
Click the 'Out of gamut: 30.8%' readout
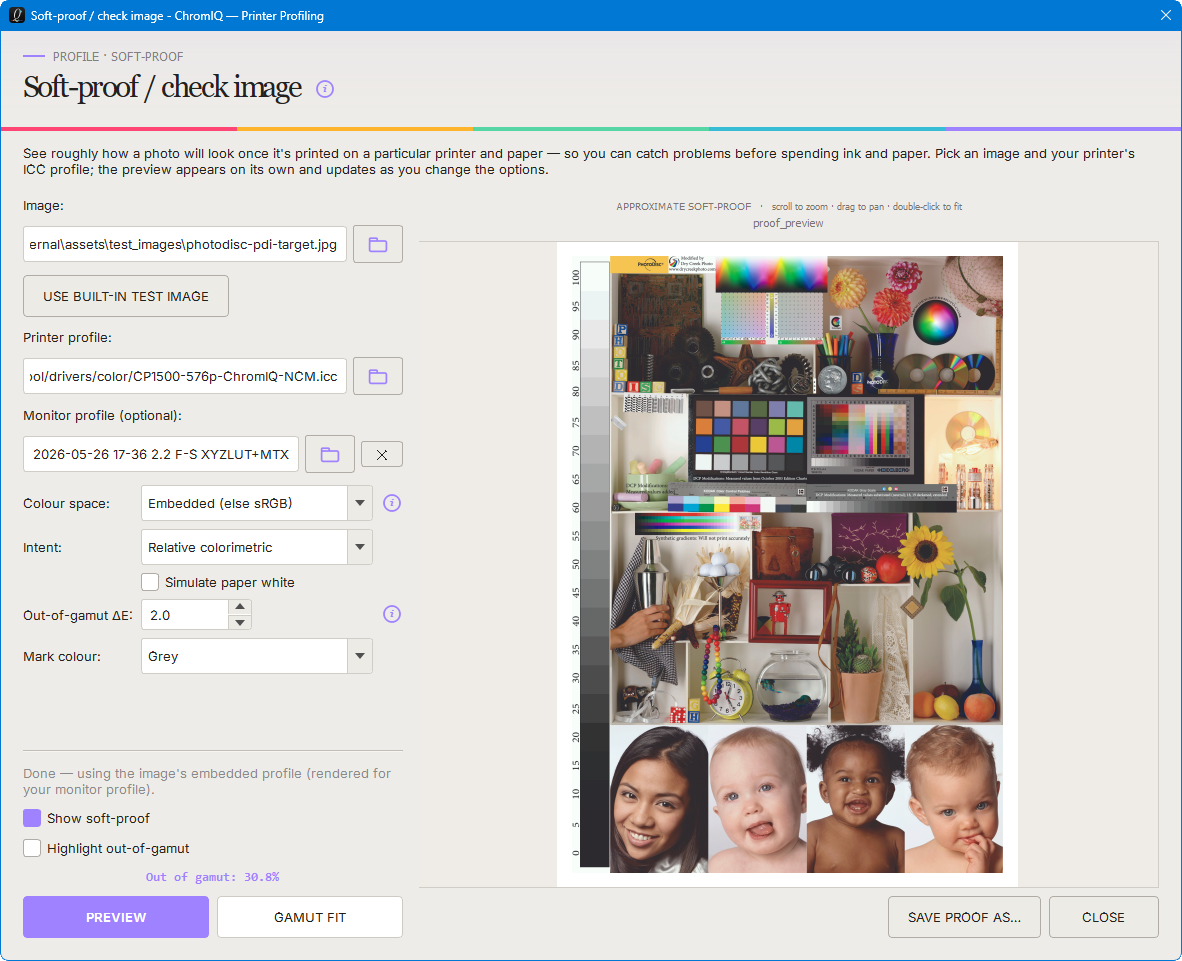click(x=213, y=877)
